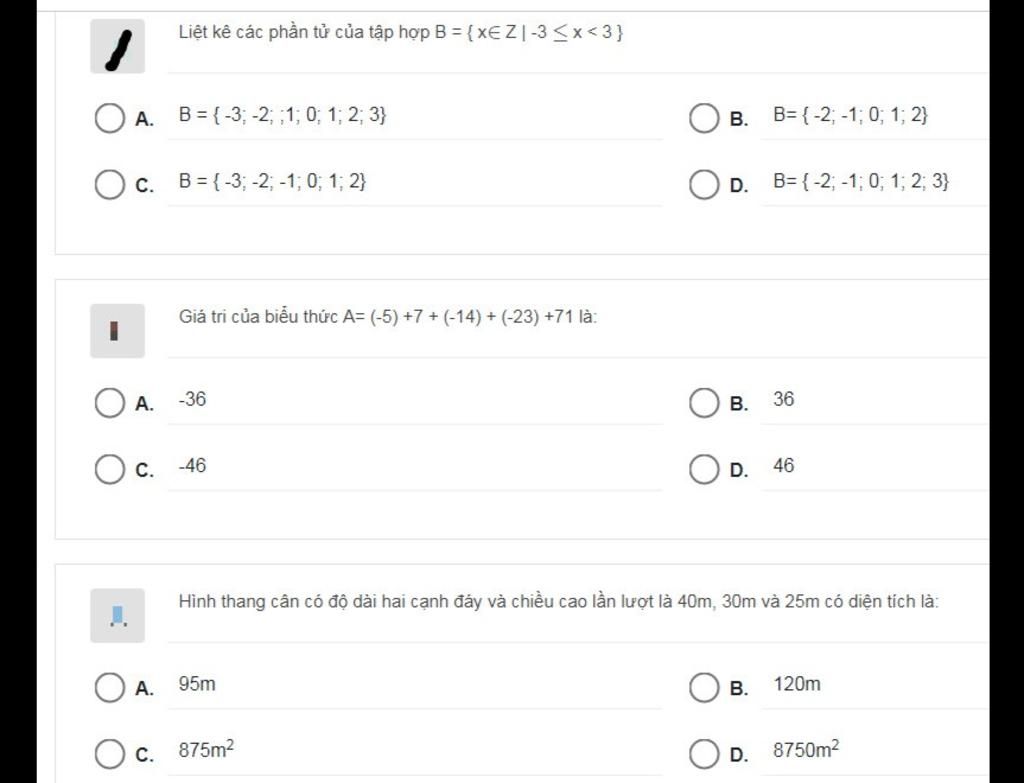
Task: Click the expression A= (-5) +7 question text
Action: [388, 317]
